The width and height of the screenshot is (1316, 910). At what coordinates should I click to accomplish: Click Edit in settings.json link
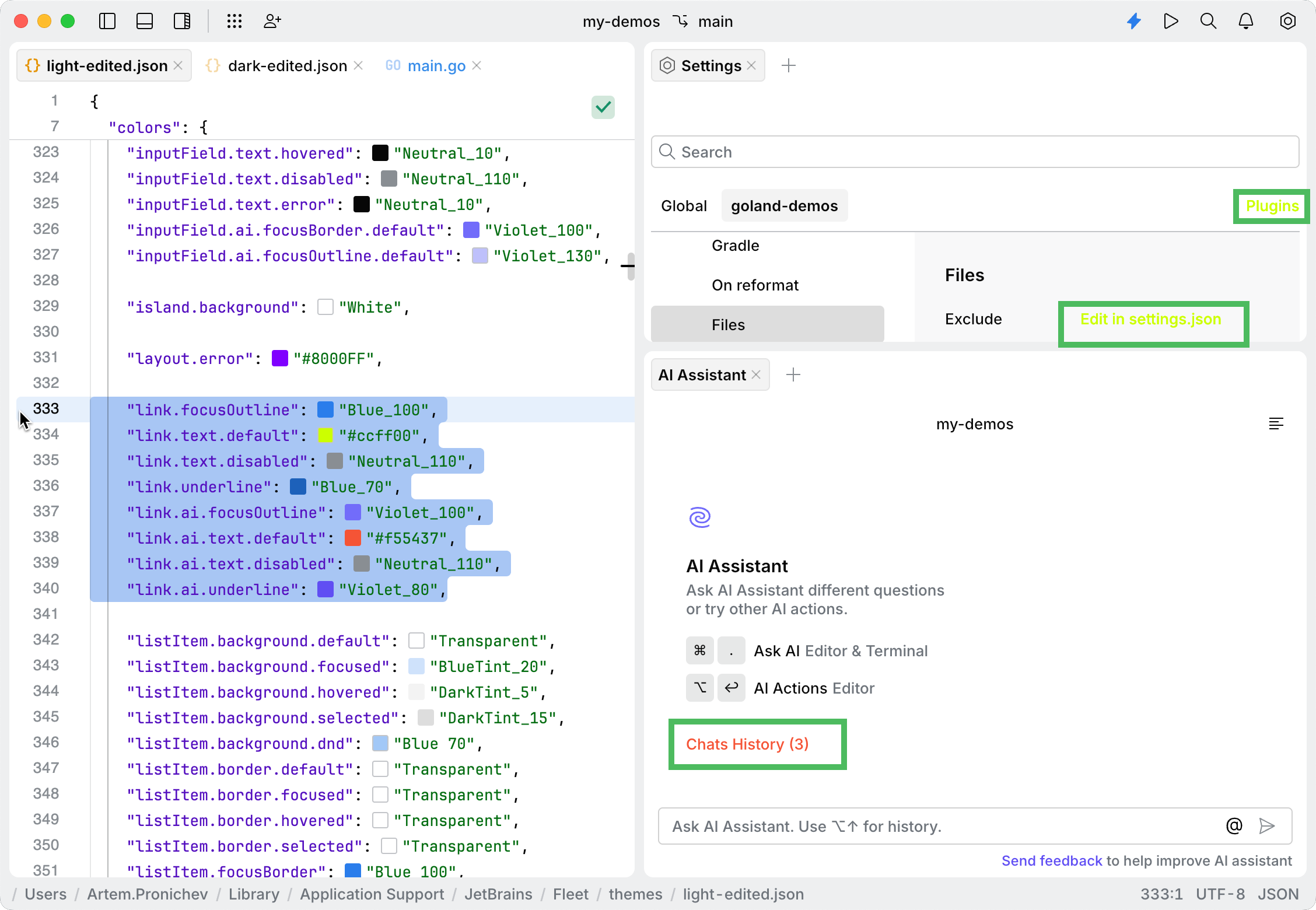tap(1150, 320)
